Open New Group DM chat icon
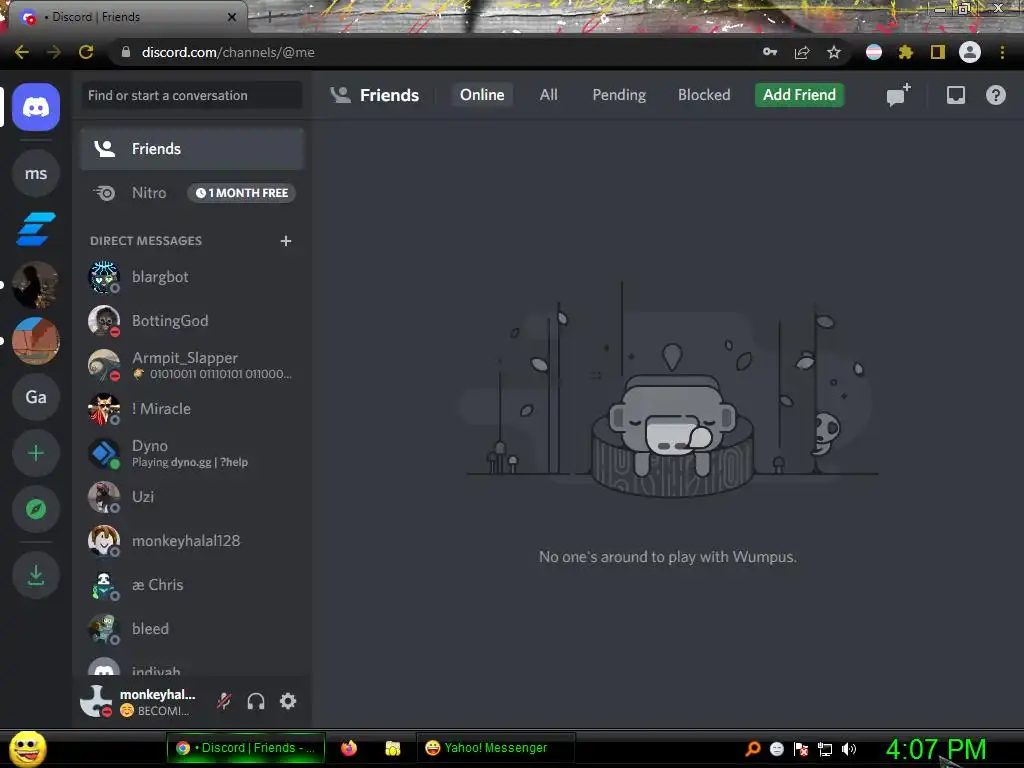This screenshot has height=768, width=1024. point(898,95)
